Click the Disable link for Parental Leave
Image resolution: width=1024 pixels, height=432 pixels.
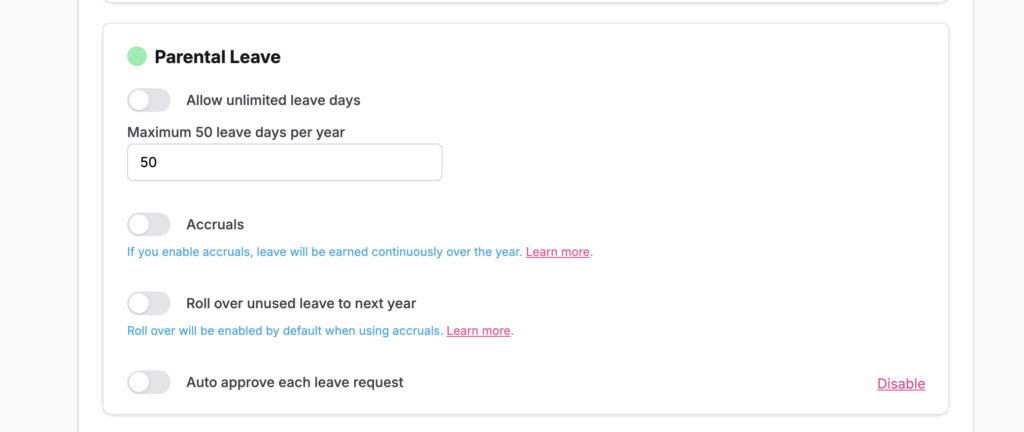[901, 384]
